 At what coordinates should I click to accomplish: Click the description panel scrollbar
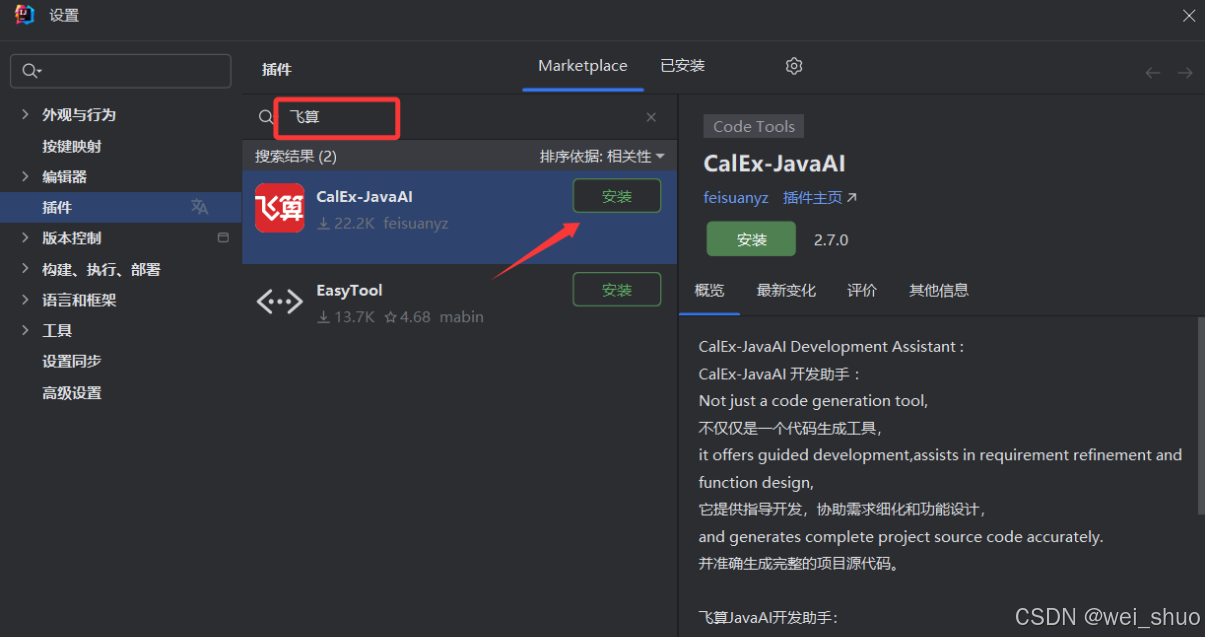pyautogui.click(x=1199, y=415)
